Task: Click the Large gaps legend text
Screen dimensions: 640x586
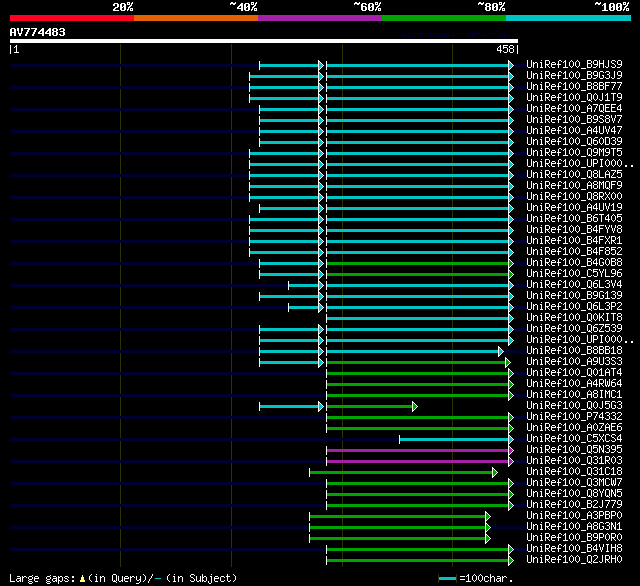Action: point(123,578)
